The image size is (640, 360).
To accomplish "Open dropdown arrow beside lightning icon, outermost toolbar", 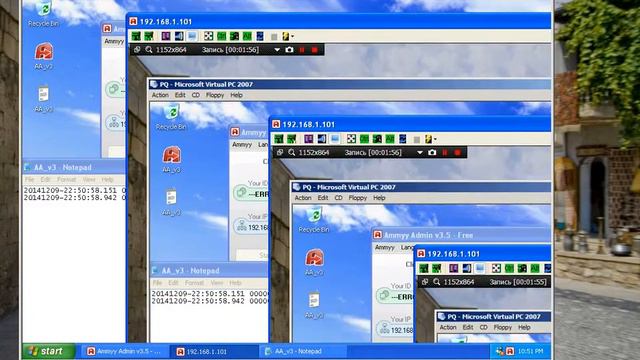I will click(x=292, y=37).
